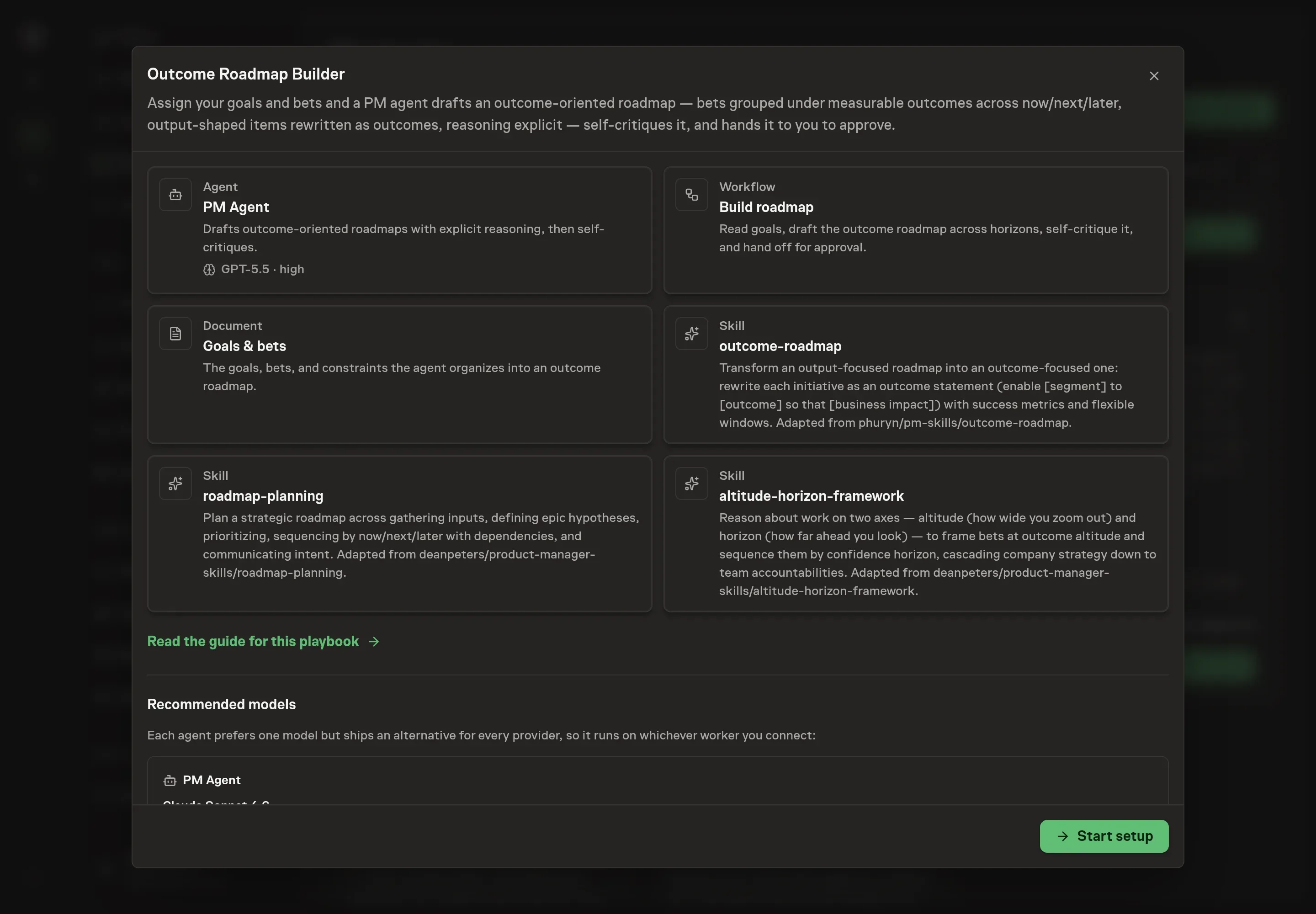Click the description starting "Plan a strategic roadmap"
Viewport: 1316px width, 914px height.
click(x=421, y=545)
